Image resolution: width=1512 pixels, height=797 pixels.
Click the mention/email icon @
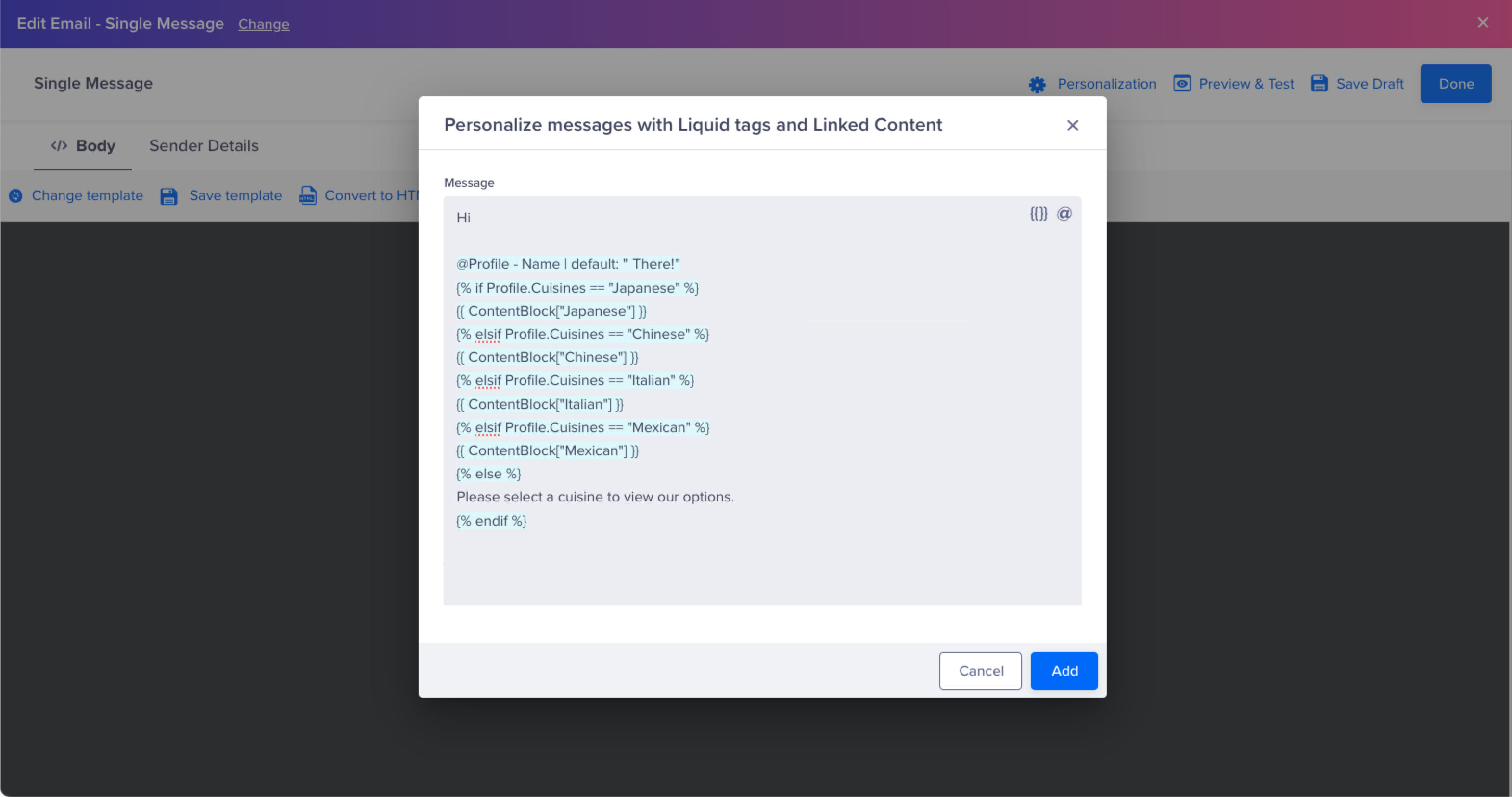1065,213
